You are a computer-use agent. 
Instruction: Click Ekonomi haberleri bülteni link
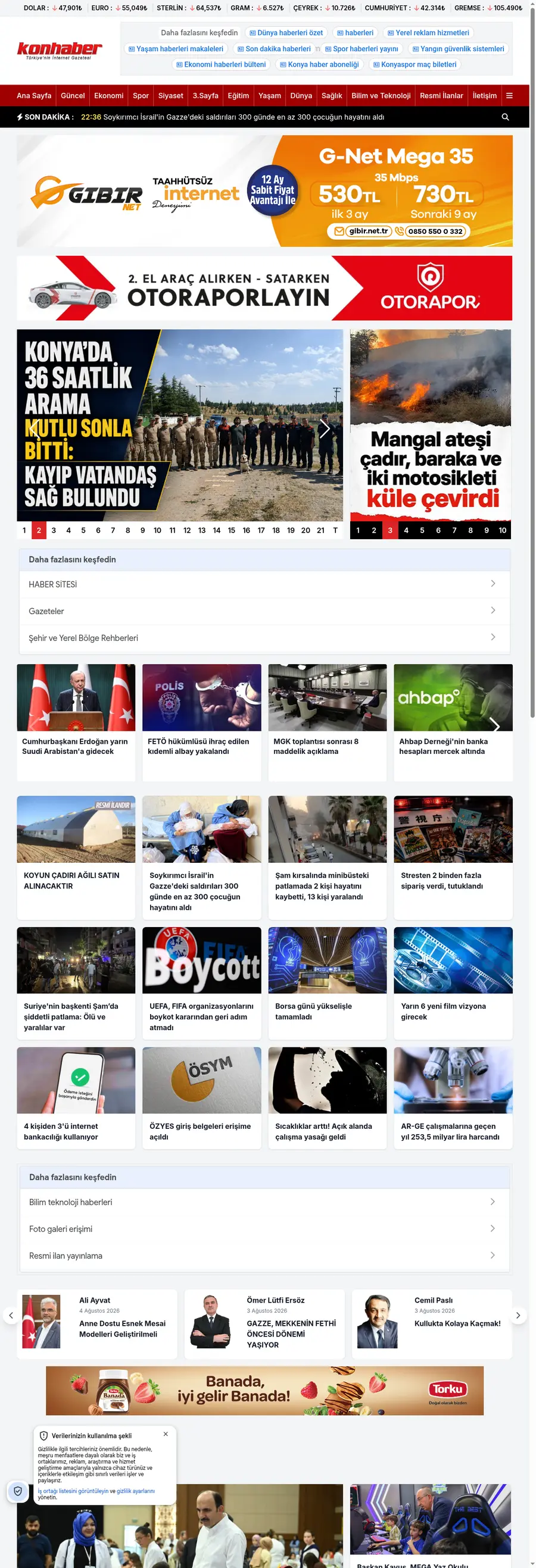click(220, 64)
